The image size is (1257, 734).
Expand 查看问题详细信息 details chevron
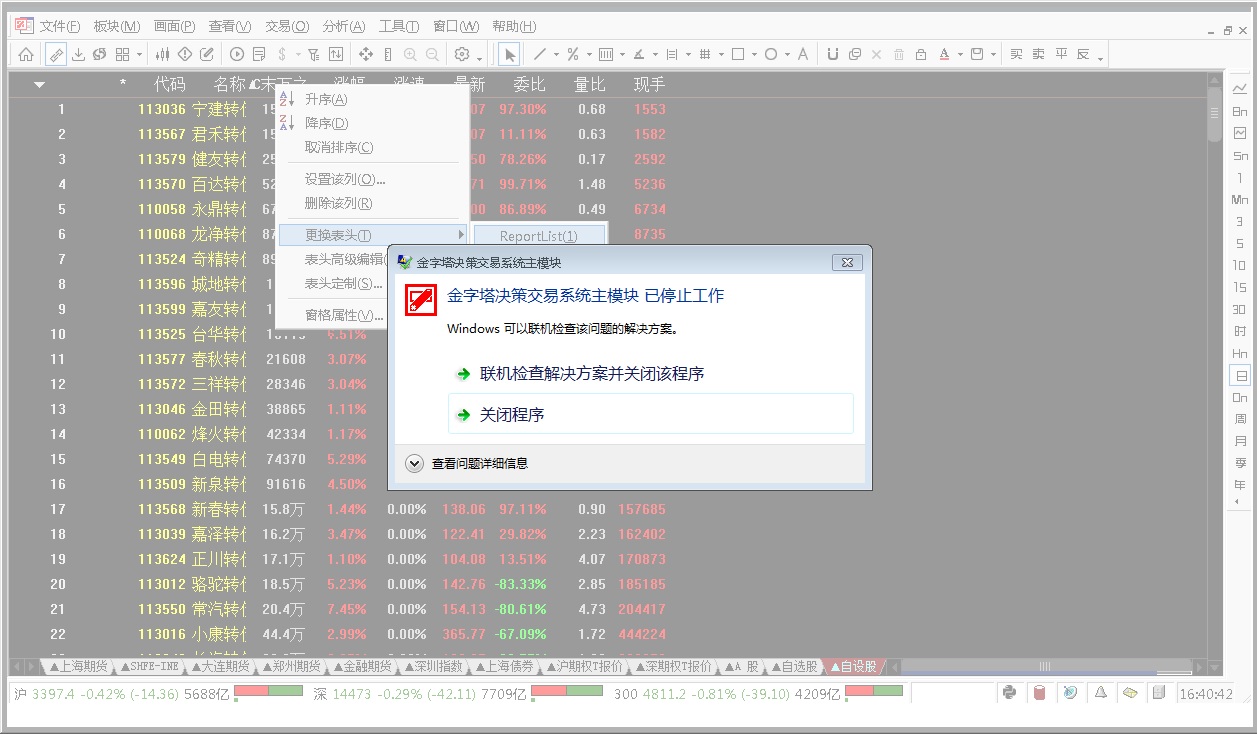415,463
